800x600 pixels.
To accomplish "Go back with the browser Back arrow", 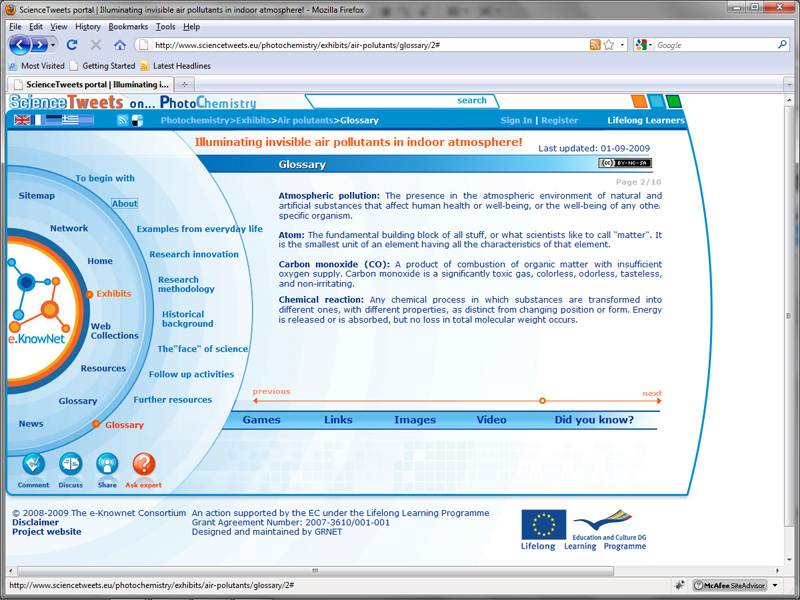I will coord(20,45).
